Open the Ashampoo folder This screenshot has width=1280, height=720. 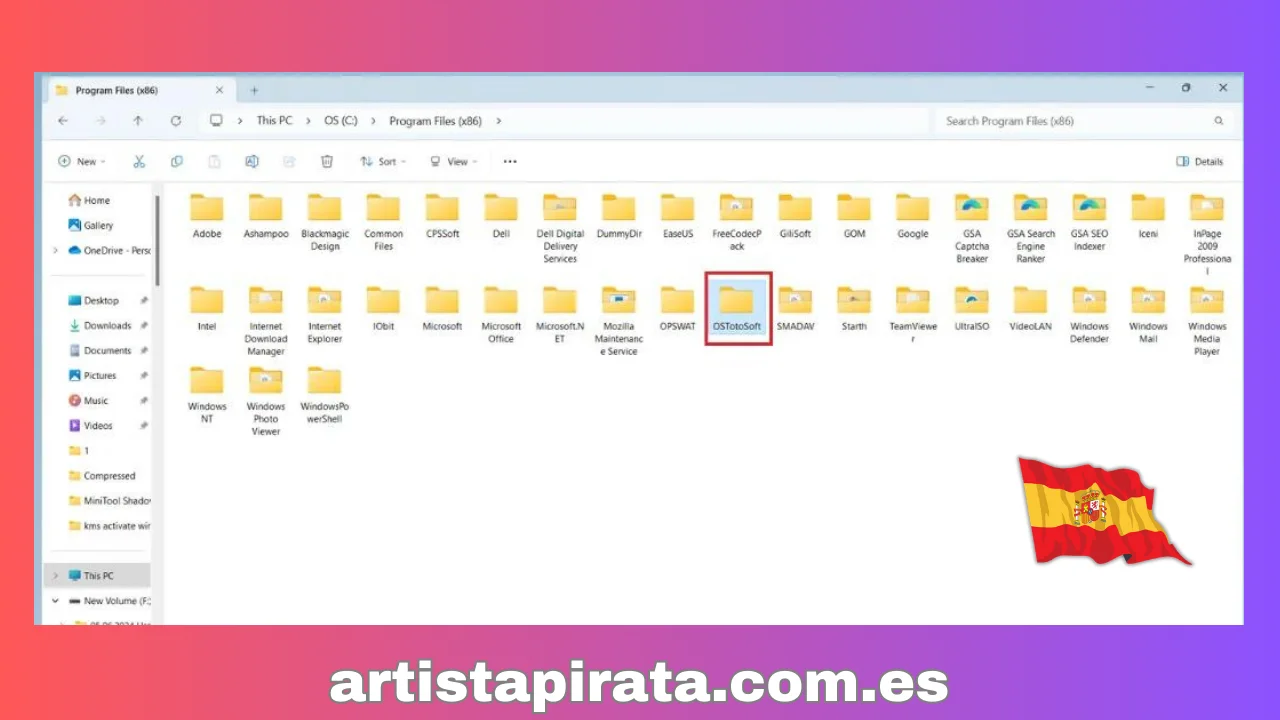266,216
